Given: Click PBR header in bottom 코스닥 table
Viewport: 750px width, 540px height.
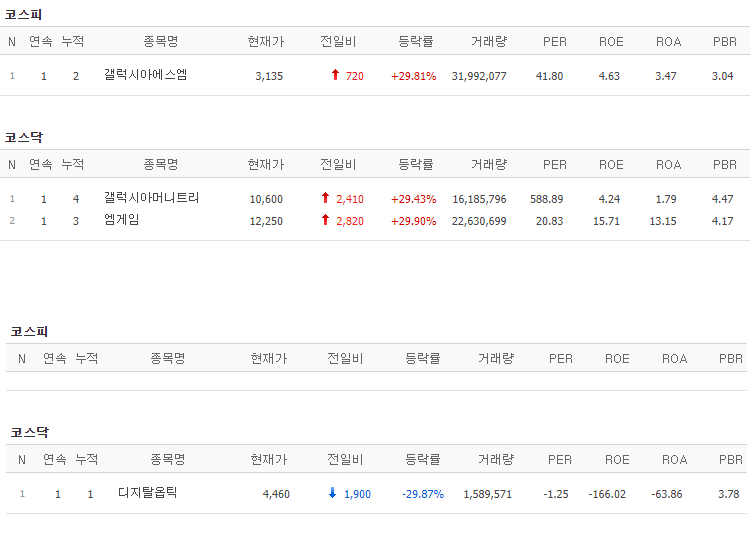Looking at the screenshot, I should pos(731,460).
